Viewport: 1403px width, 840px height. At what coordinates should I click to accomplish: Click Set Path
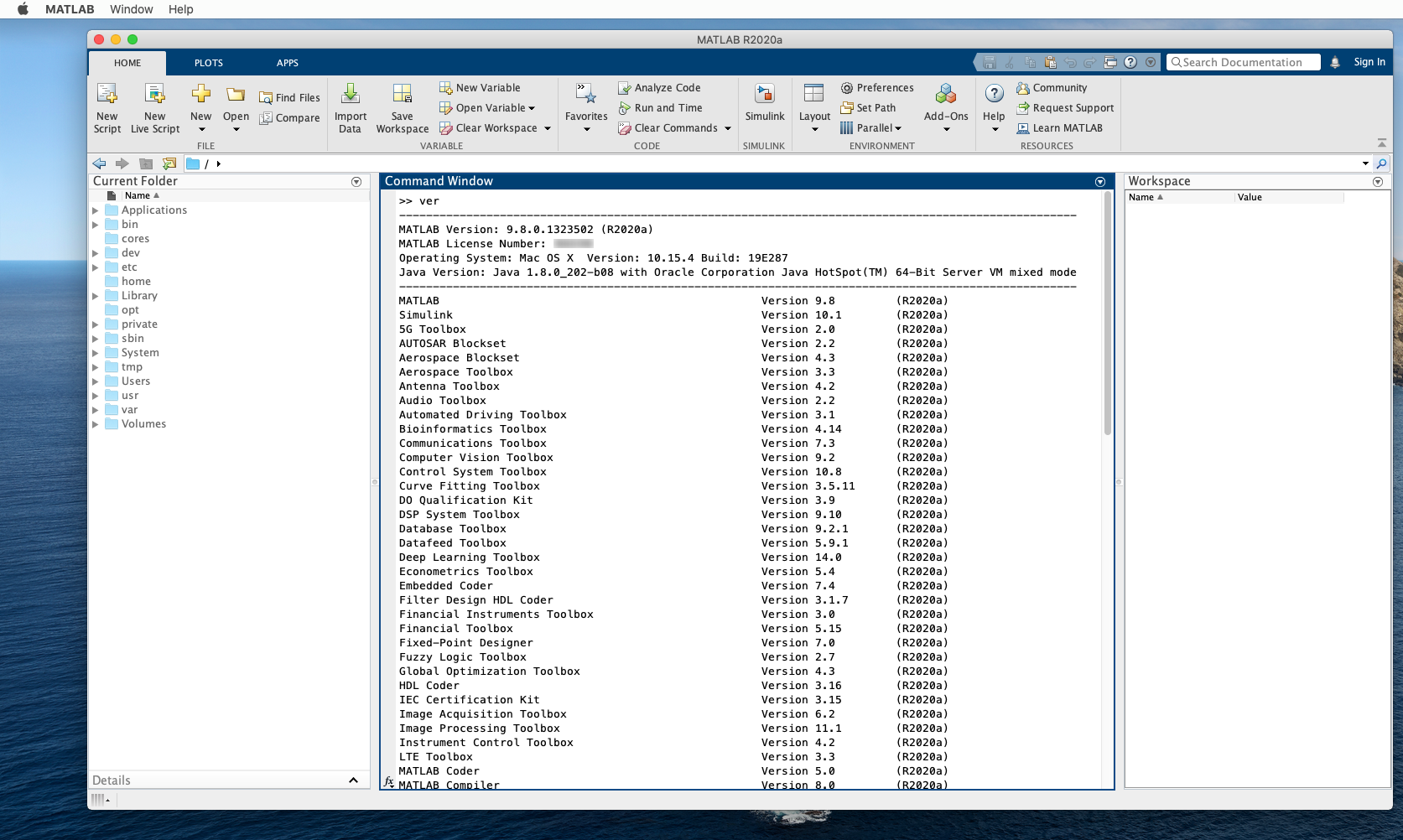[x=868, y=108]
